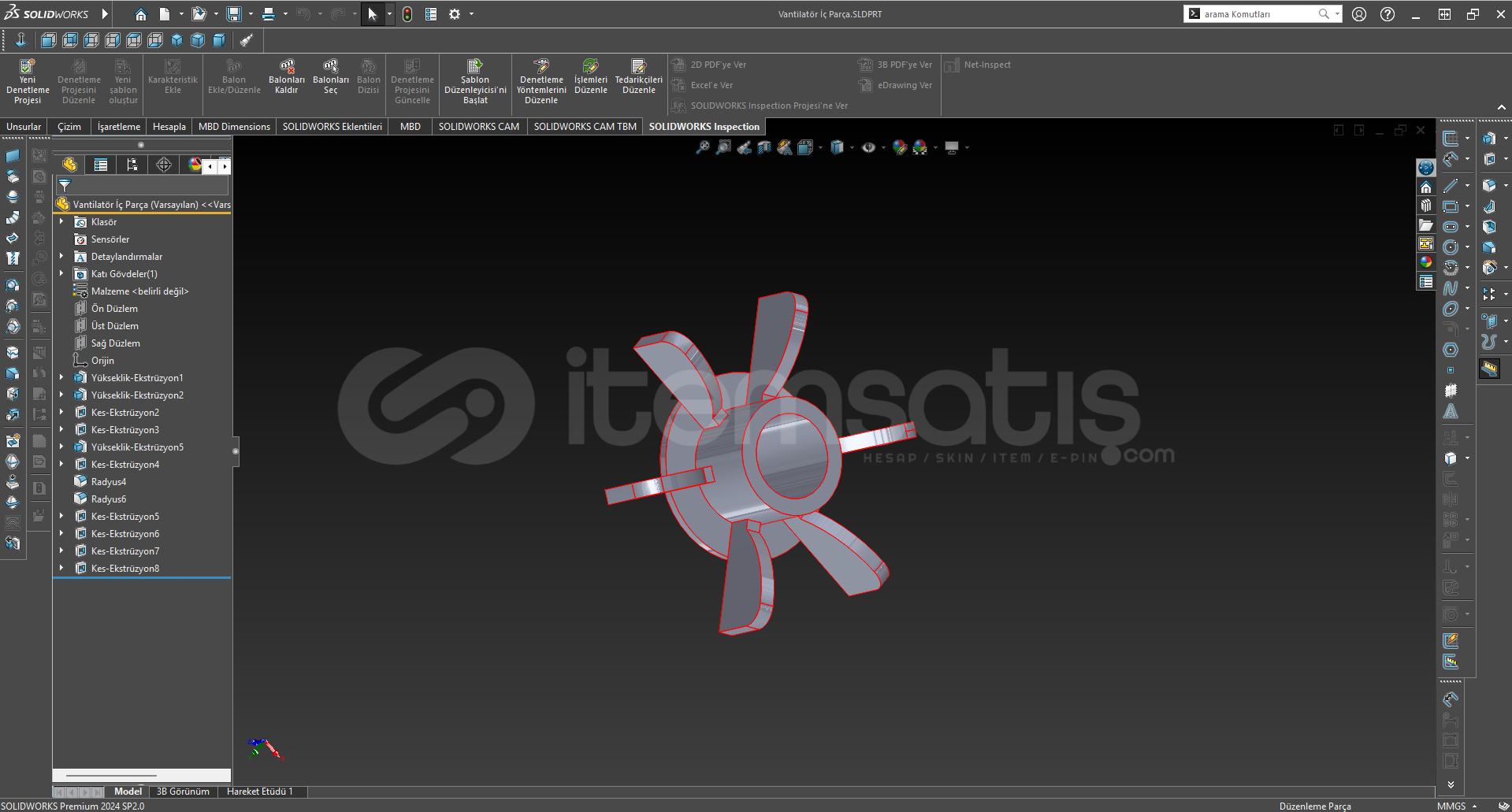
Task: Expand Detaylandırmalar in the feature tree
Action: click(x=61, y=257)
